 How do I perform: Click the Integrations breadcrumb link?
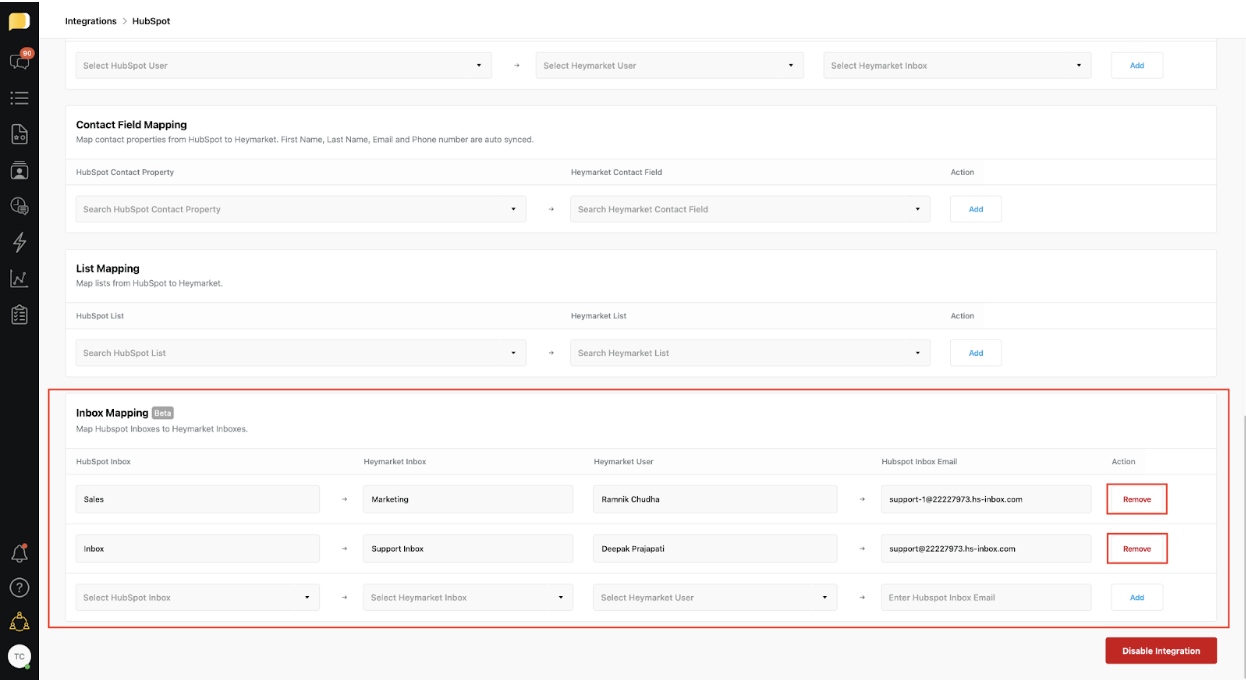[x=91, y=21]
